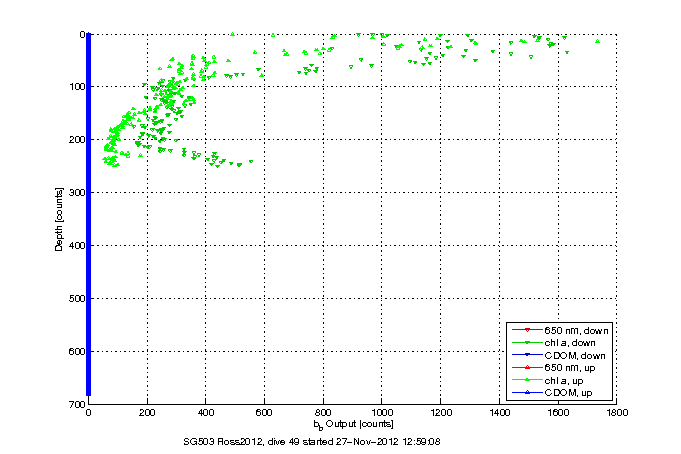The height and width of the screenshot is (454, 681).
Task: Click depth axis tick label '100'
Action: pos(77,87)
